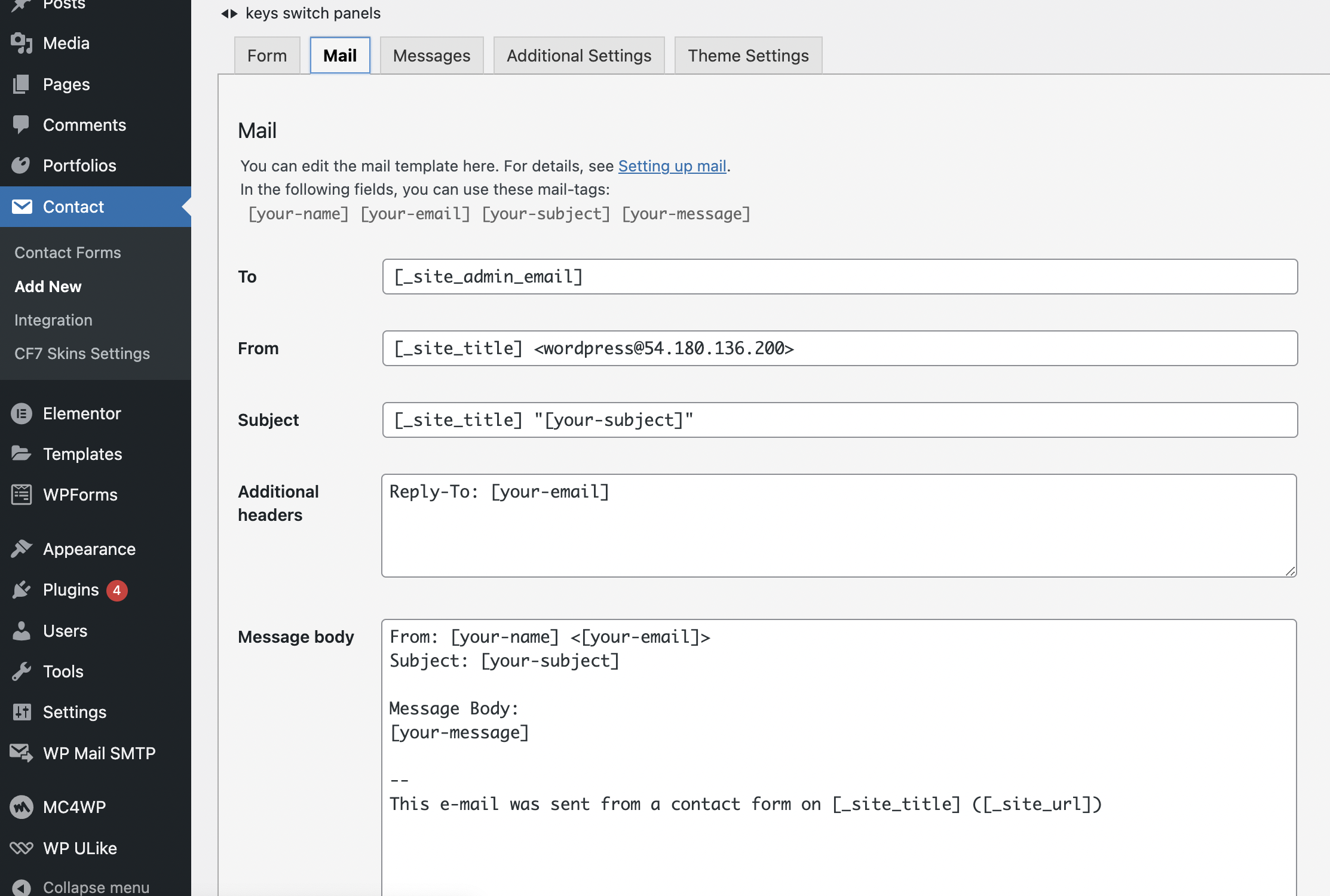This screenshot has height=896, width=1330.
Task: Switch to the Form tab
Action: click(267, 56)
